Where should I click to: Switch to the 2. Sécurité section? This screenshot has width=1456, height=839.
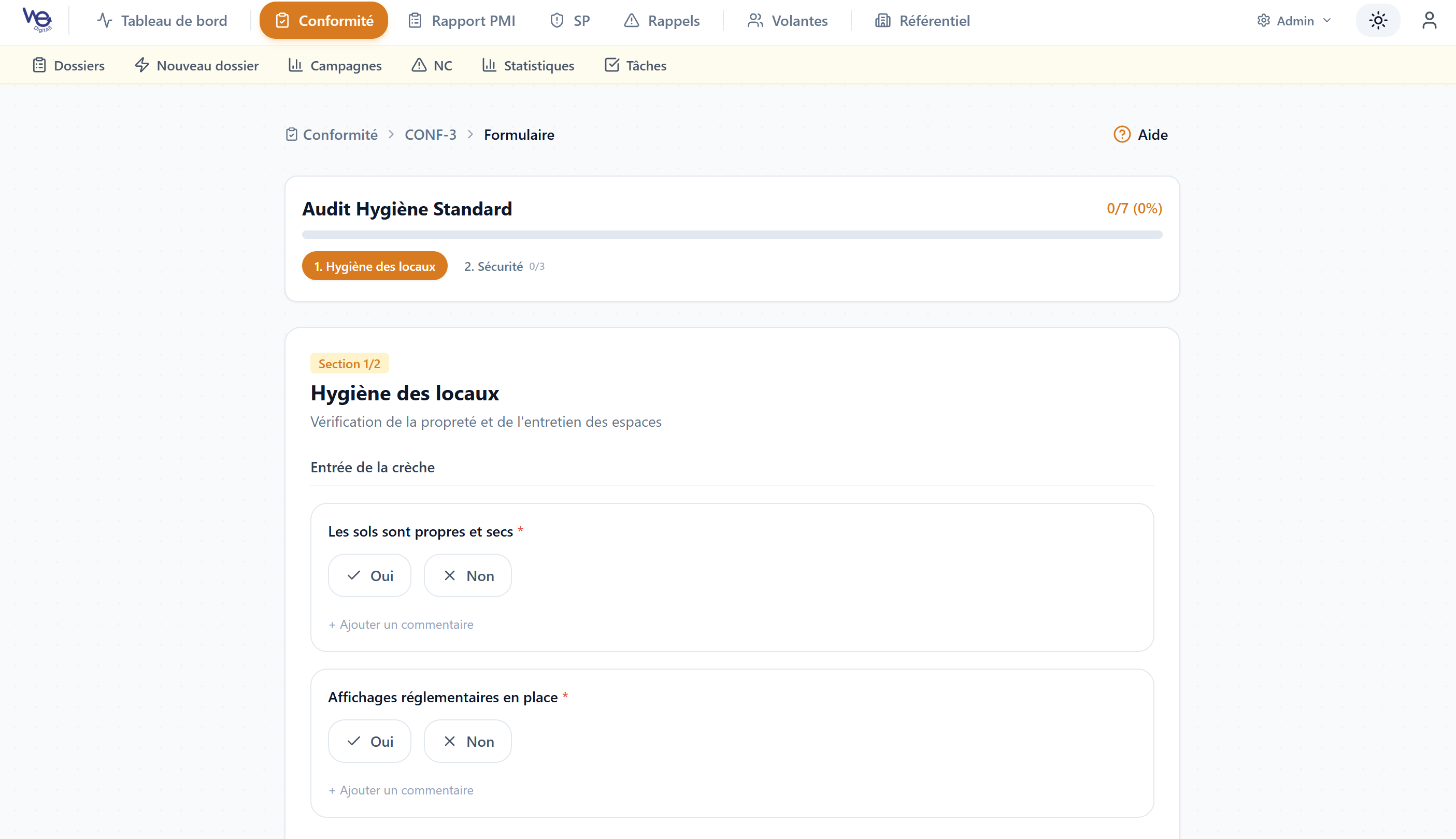point(504,266)
